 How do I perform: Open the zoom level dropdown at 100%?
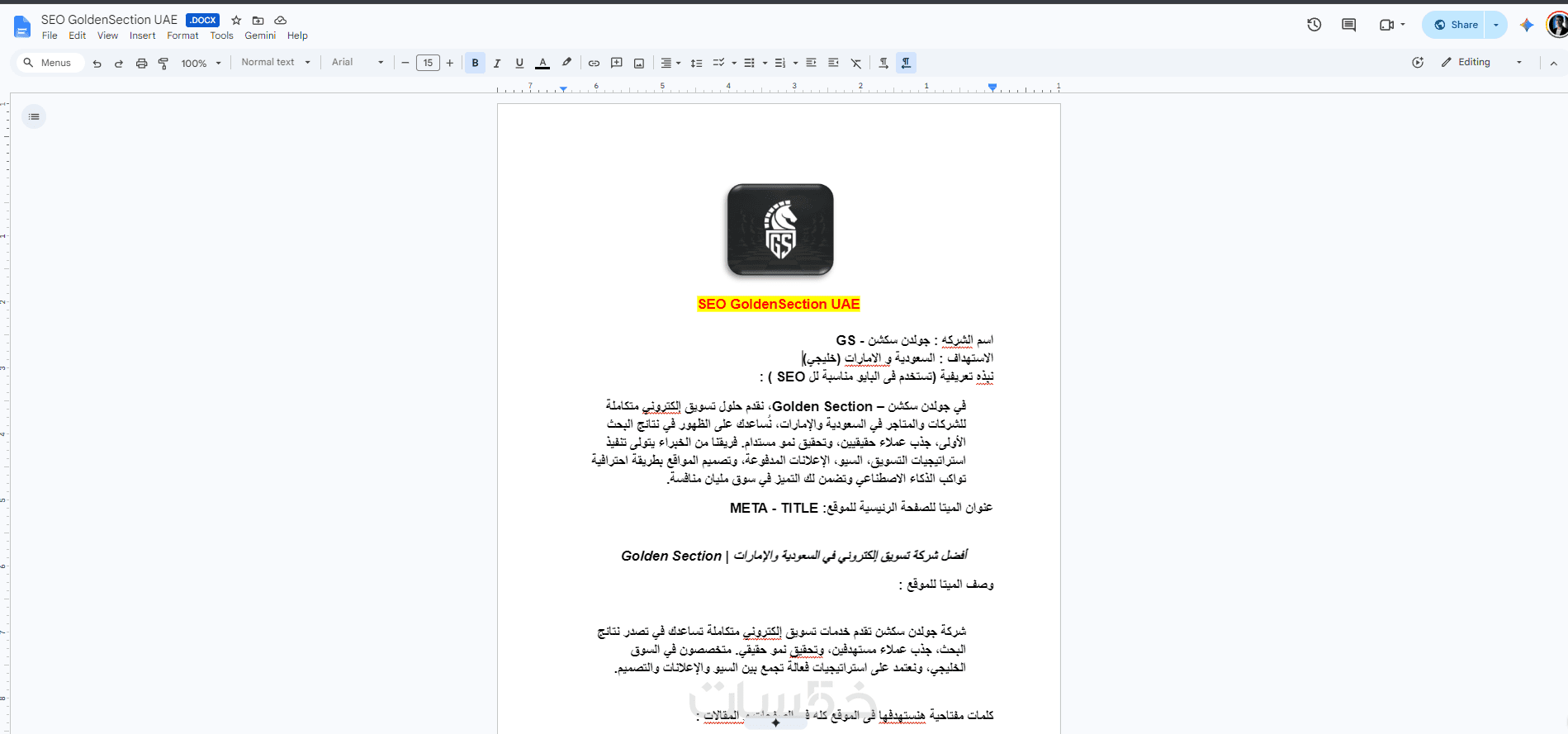[201, 63]
